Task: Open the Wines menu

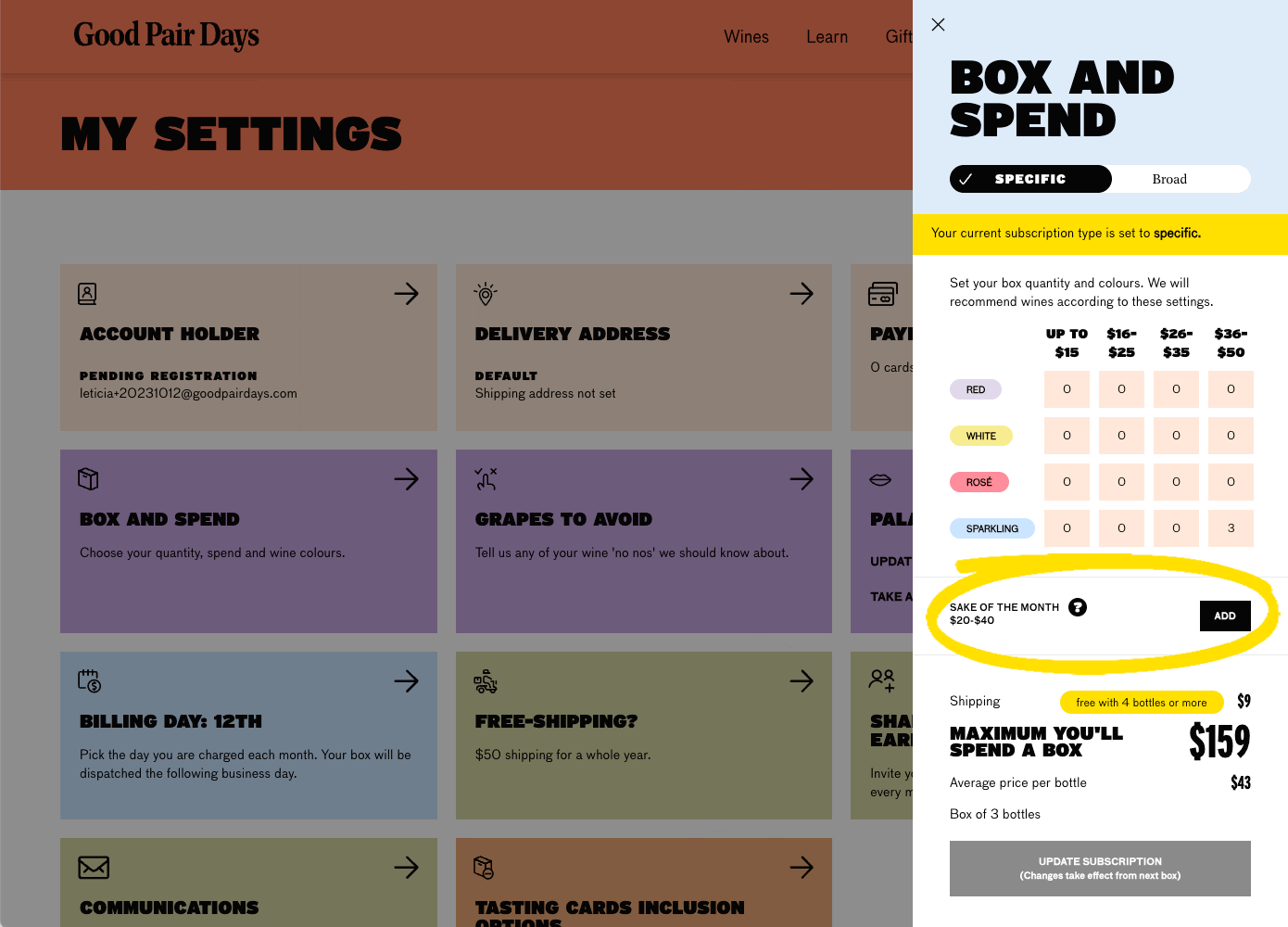Action: (x=746, y=37)
